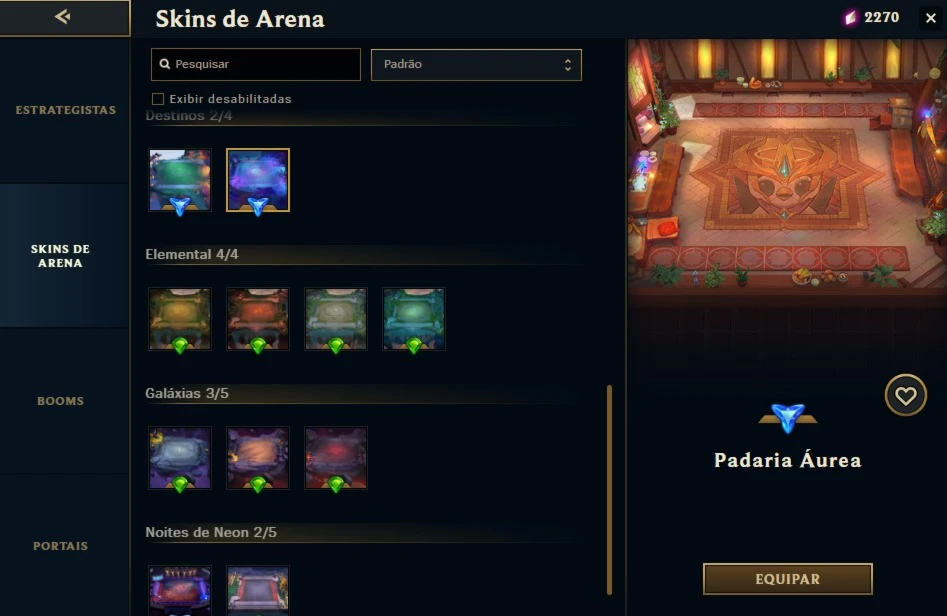Select the first green Destinos arena skin
The height and width of the screenshot is (616, 947).
point(180,181)
